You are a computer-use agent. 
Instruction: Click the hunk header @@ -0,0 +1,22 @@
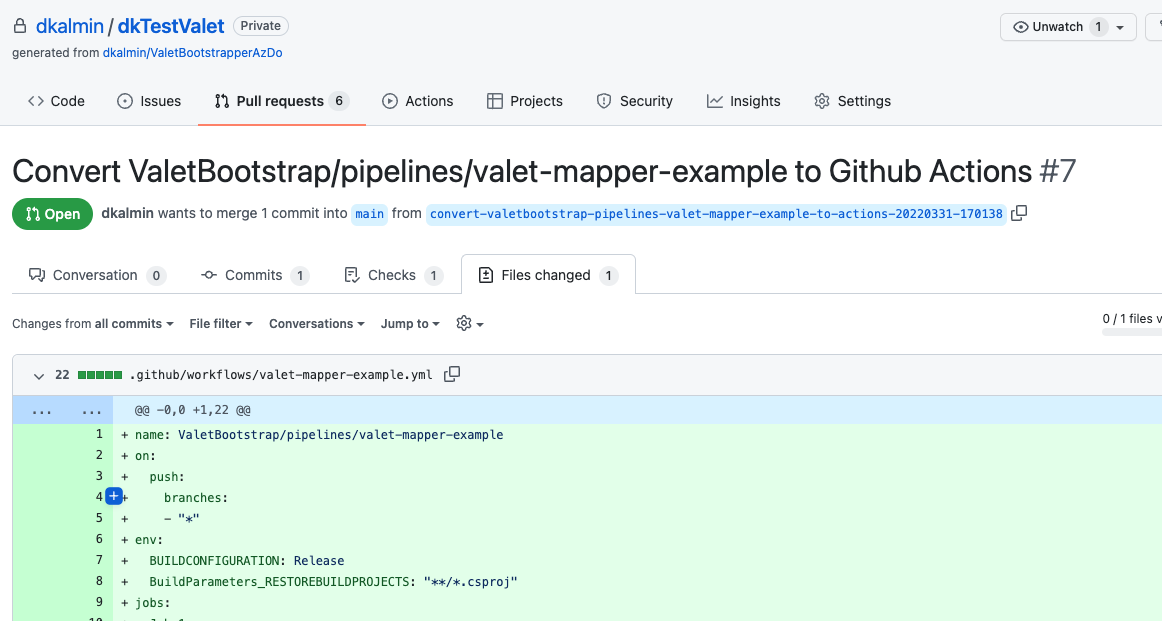click(x=193, y=410)
